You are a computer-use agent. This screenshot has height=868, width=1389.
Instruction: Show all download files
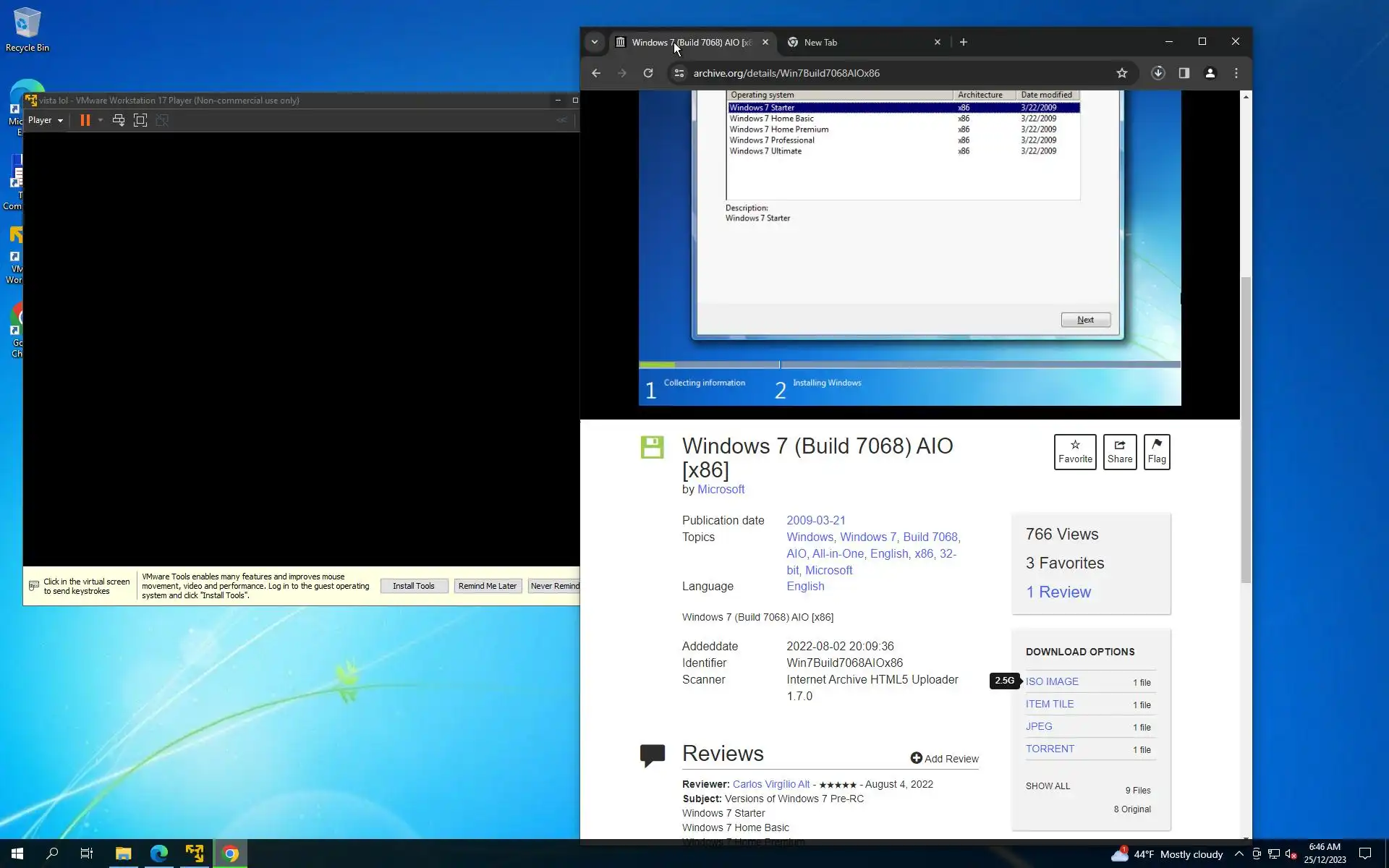pyautogui.click(x=1047, y=786)
